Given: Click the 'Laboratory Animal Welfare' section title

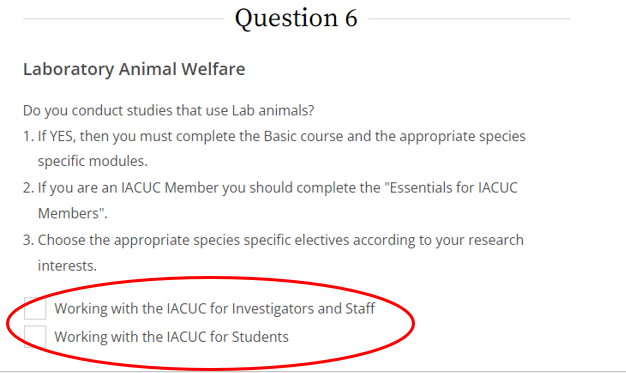Looking at the screenshot, I should (134, 69).
